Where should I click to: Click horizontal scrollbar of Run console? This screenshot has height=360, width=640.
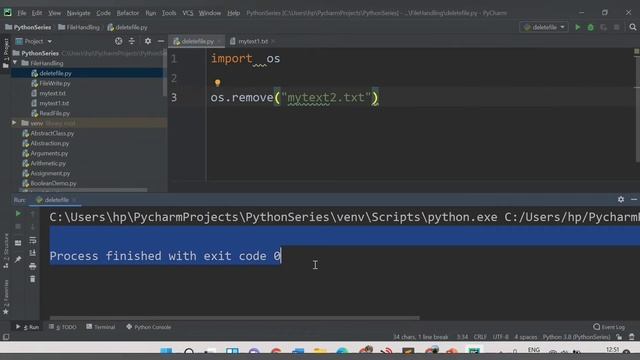pyautogui.click(x=234, y=318)
